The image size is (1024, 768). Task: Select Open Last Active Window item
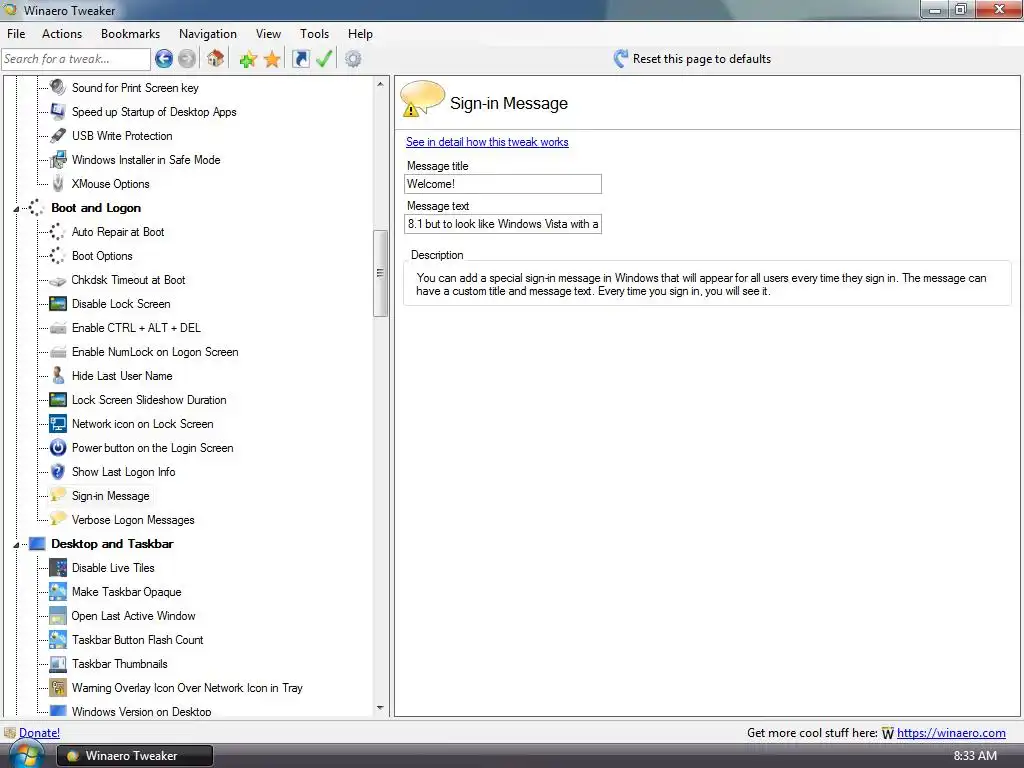133,616
